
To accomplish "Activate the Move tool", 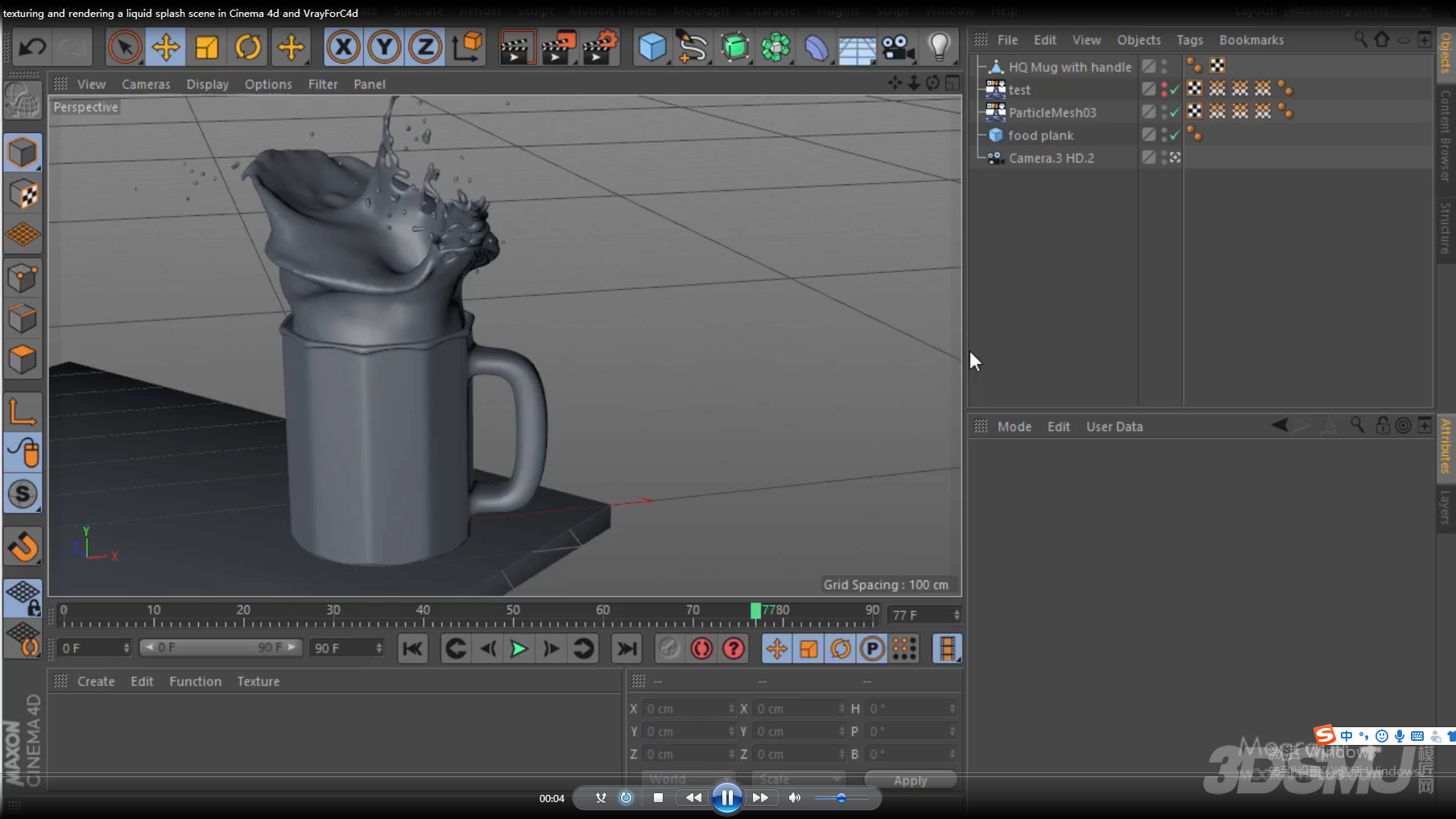I will (165, 48).
